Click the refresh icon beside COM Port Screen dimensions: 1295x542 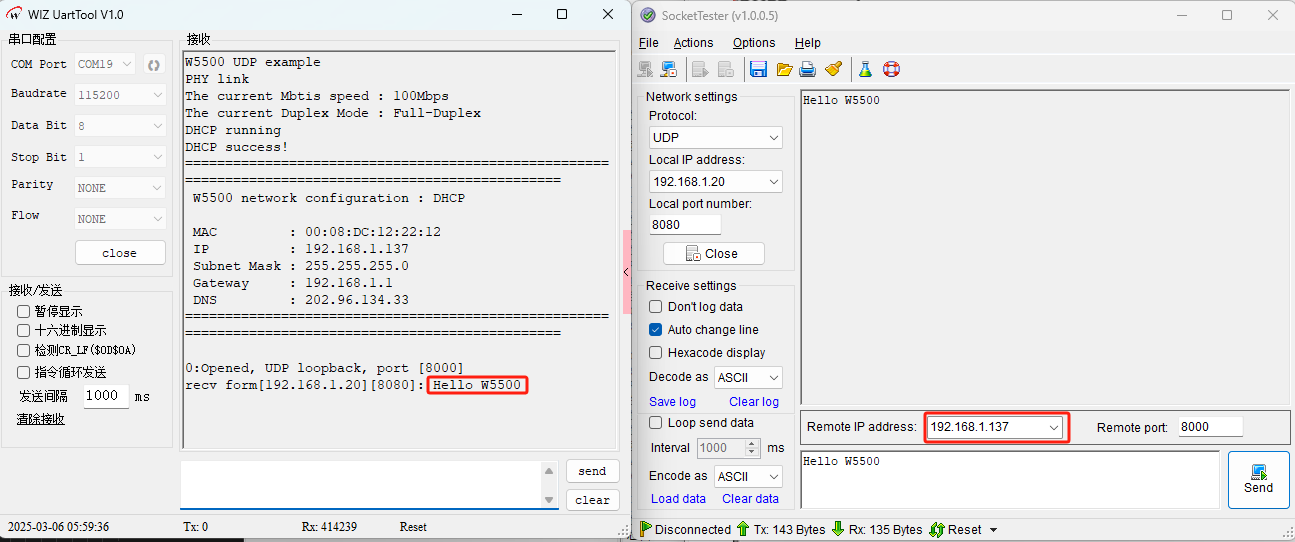pos(154,65)
